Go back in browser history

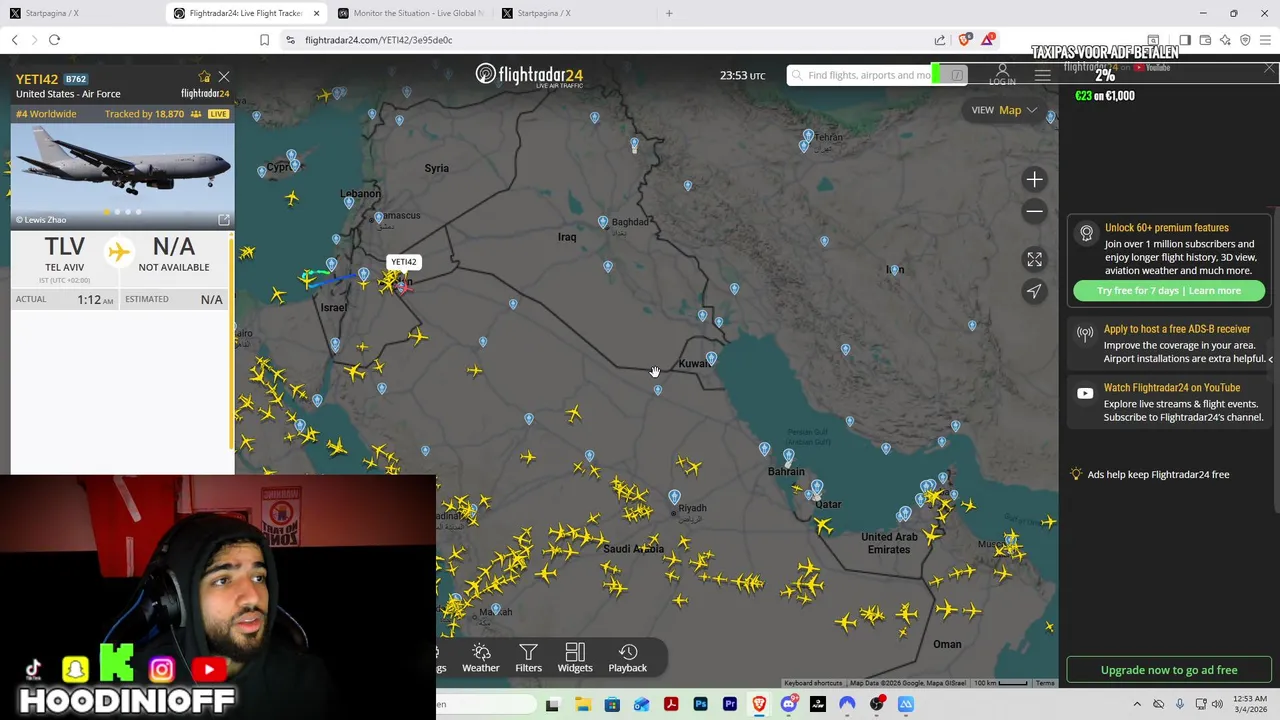click(14, 40)
